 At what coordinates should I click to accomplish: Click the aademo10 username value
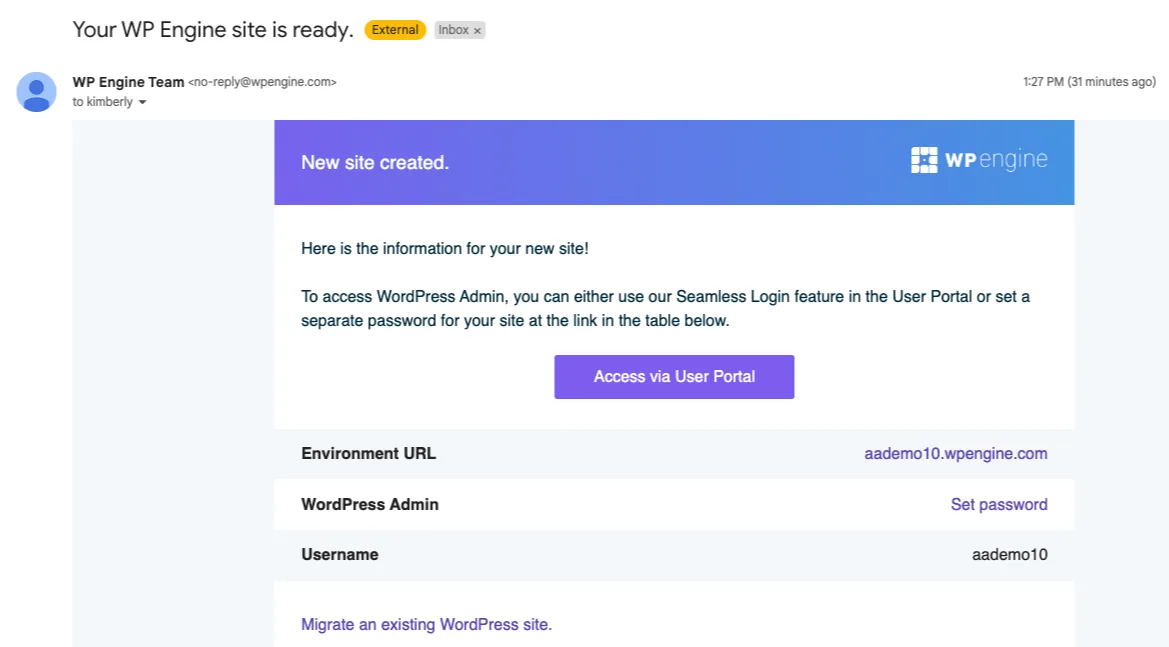click(1009, 554)
